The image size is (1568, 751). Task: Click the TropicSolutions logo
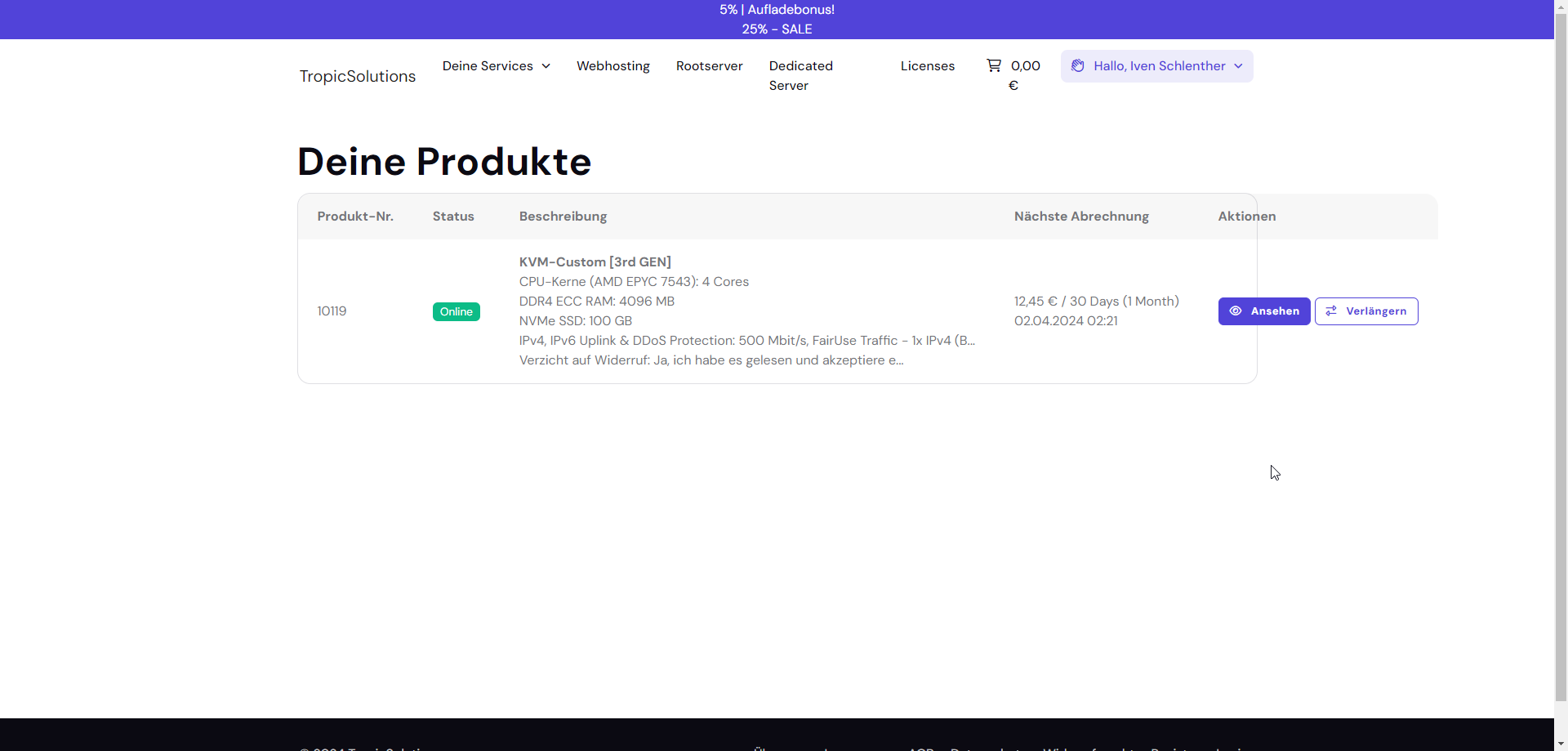pyautogui.click(x=357, y=76)
